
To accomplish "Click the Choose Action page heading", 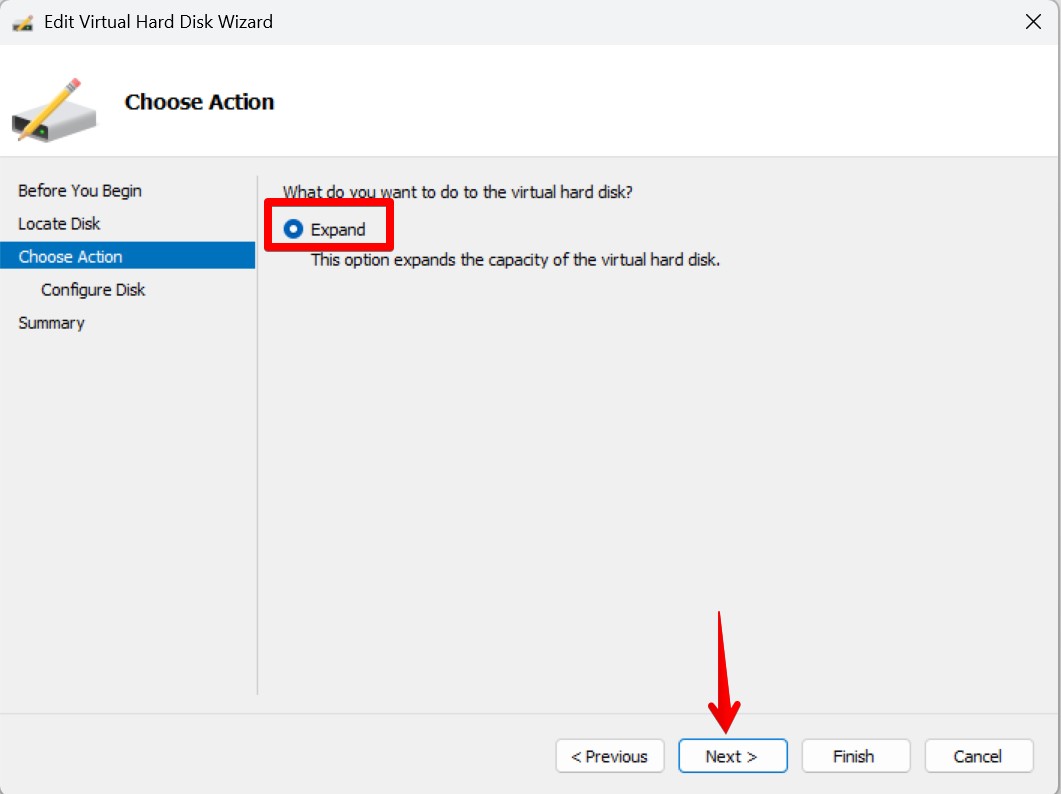I will pos(199,102).
